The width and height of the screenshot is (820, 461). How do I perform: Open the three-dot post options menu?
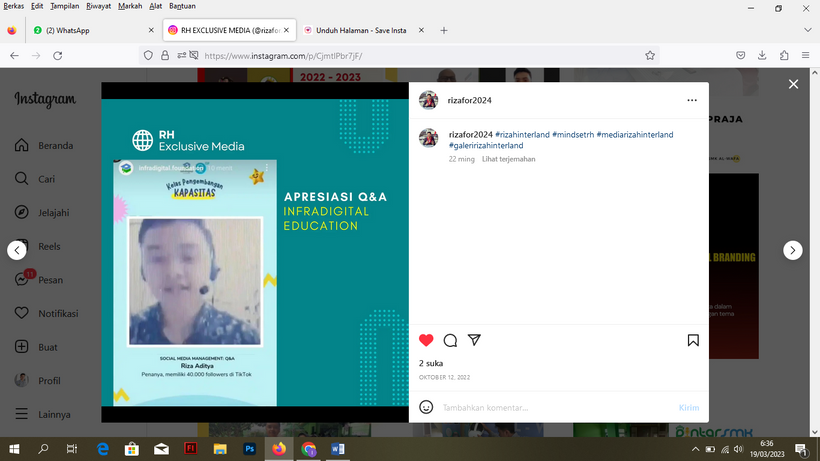tap(692, 100)
